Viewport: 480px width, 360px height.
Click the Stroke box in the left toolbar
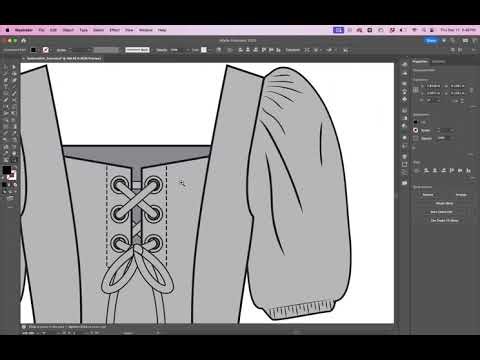(x=12, y=175)
